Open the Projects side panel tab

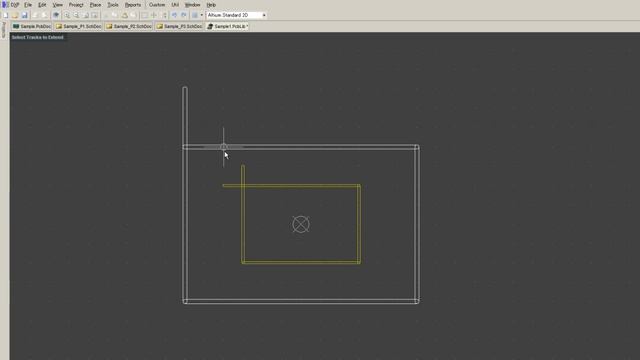[x=4, y=30]
